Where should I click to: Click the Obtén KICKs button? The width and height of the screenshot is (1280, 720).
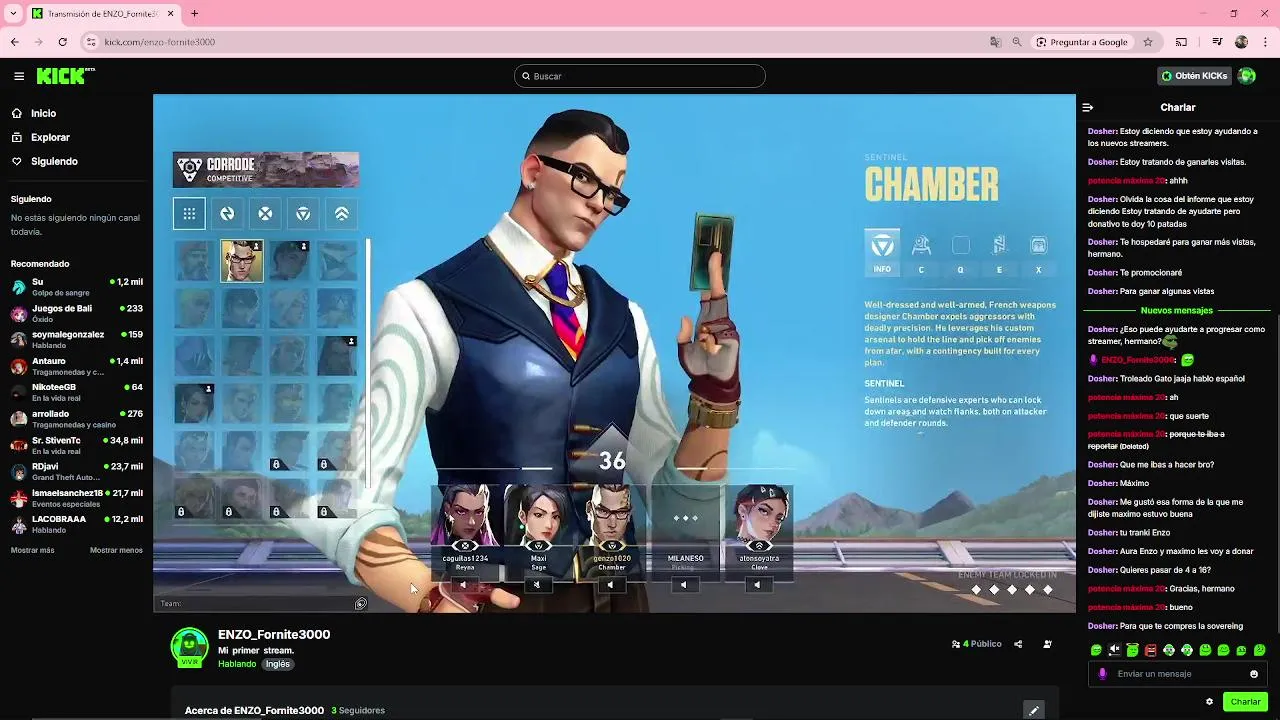coord(1194,76)
